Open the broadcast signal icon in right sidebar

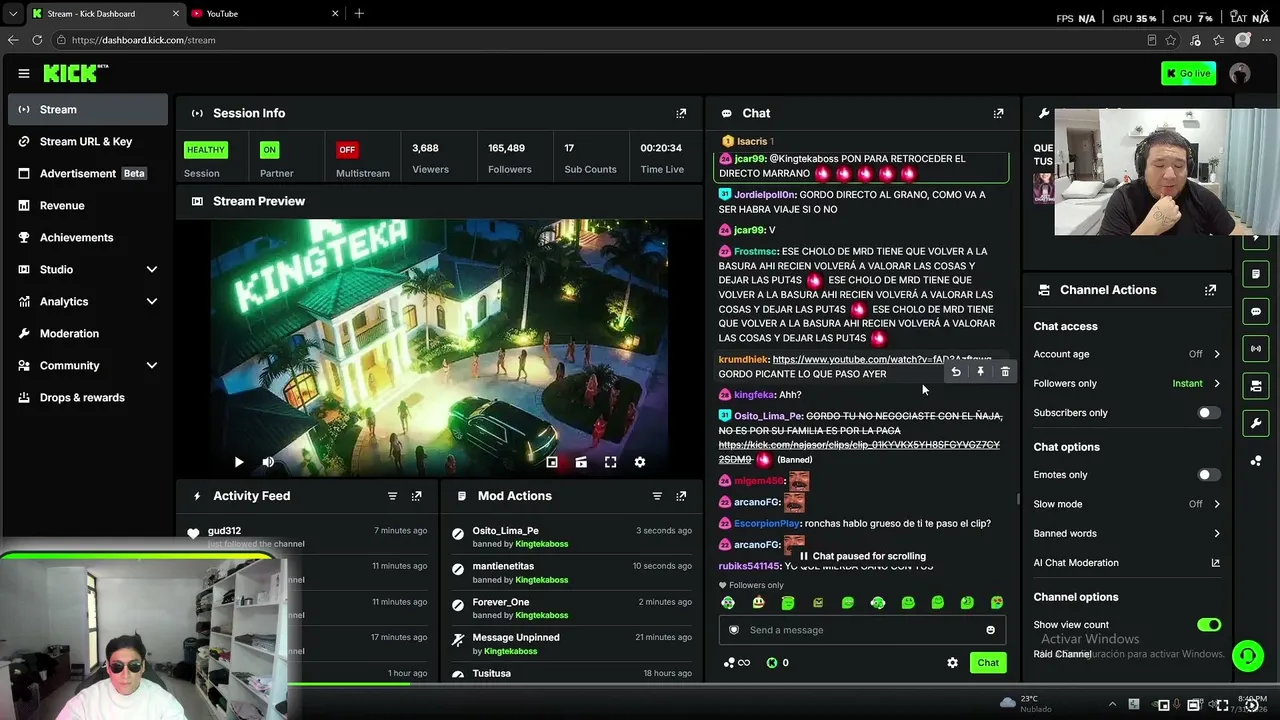[1256, 349]
